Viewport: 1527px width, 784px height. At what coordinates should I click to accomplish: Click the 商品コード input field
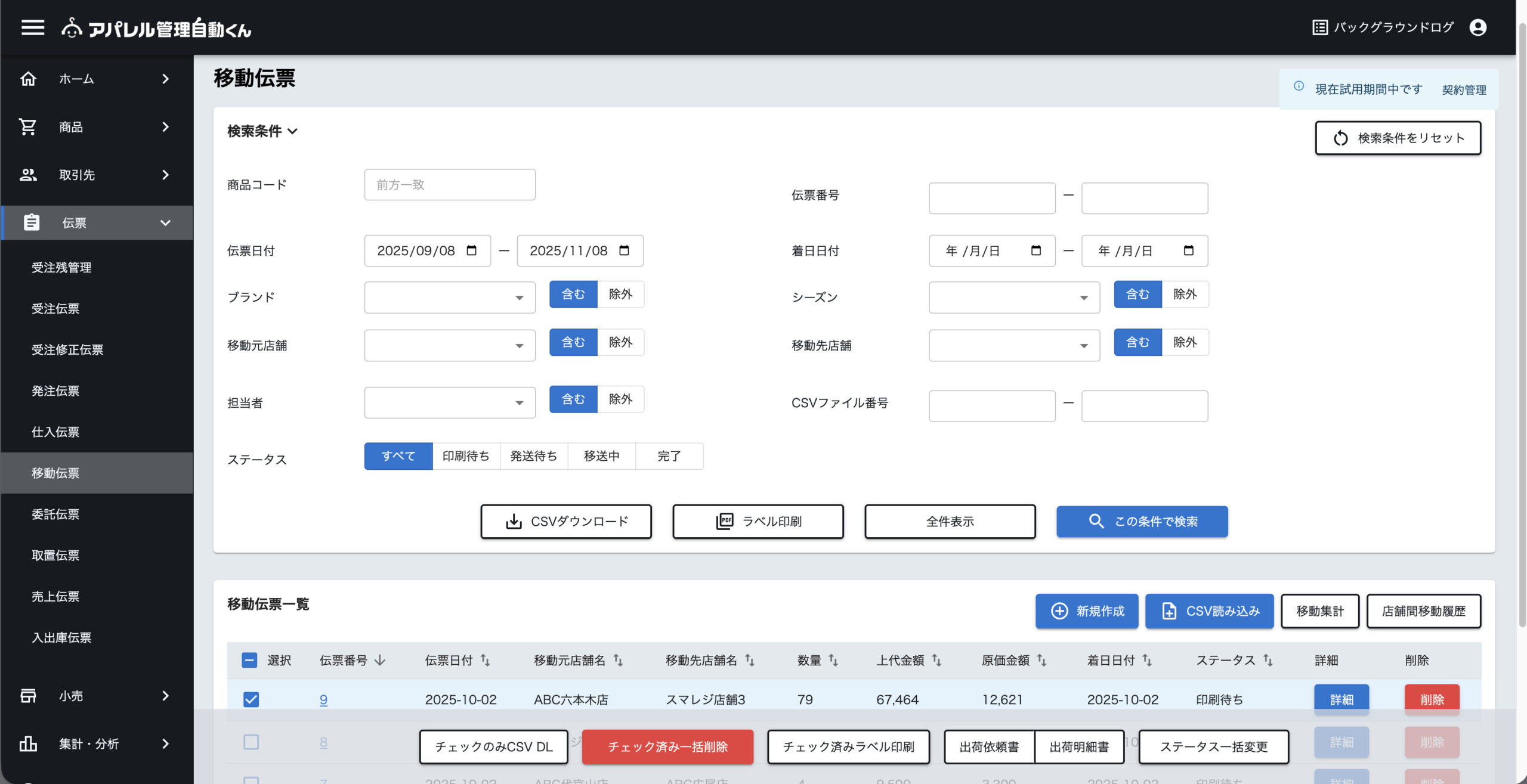450,185
